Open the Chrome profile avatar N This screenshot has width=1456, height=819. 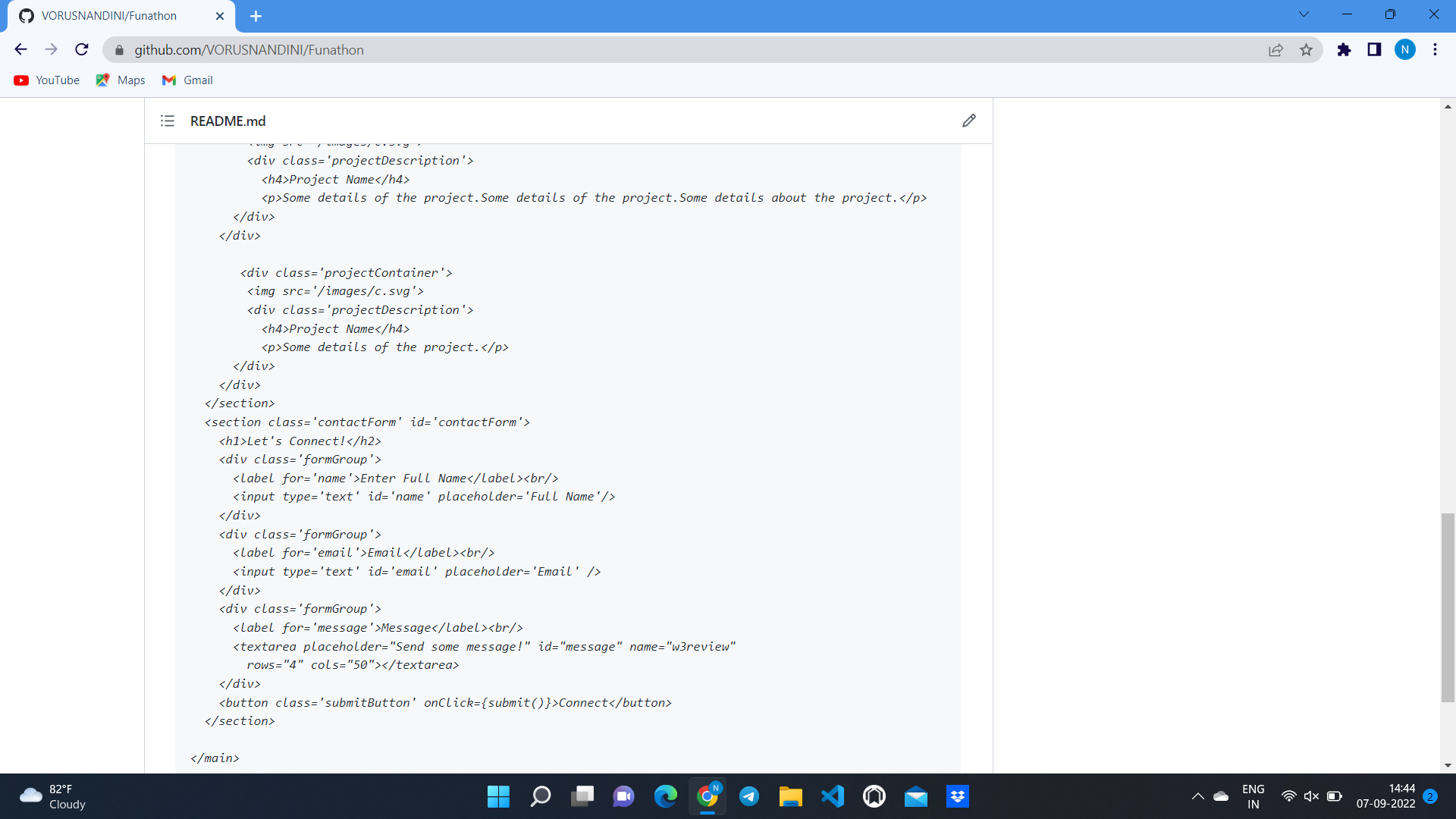pos(1404,50)
